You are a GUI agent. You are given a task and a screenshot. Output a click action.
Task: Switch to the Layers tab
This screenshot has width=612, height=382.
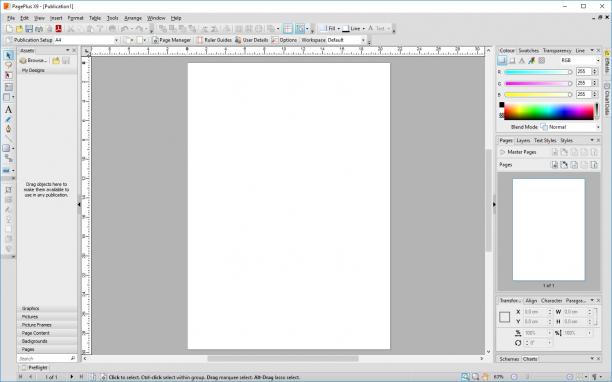coord(523,140)
